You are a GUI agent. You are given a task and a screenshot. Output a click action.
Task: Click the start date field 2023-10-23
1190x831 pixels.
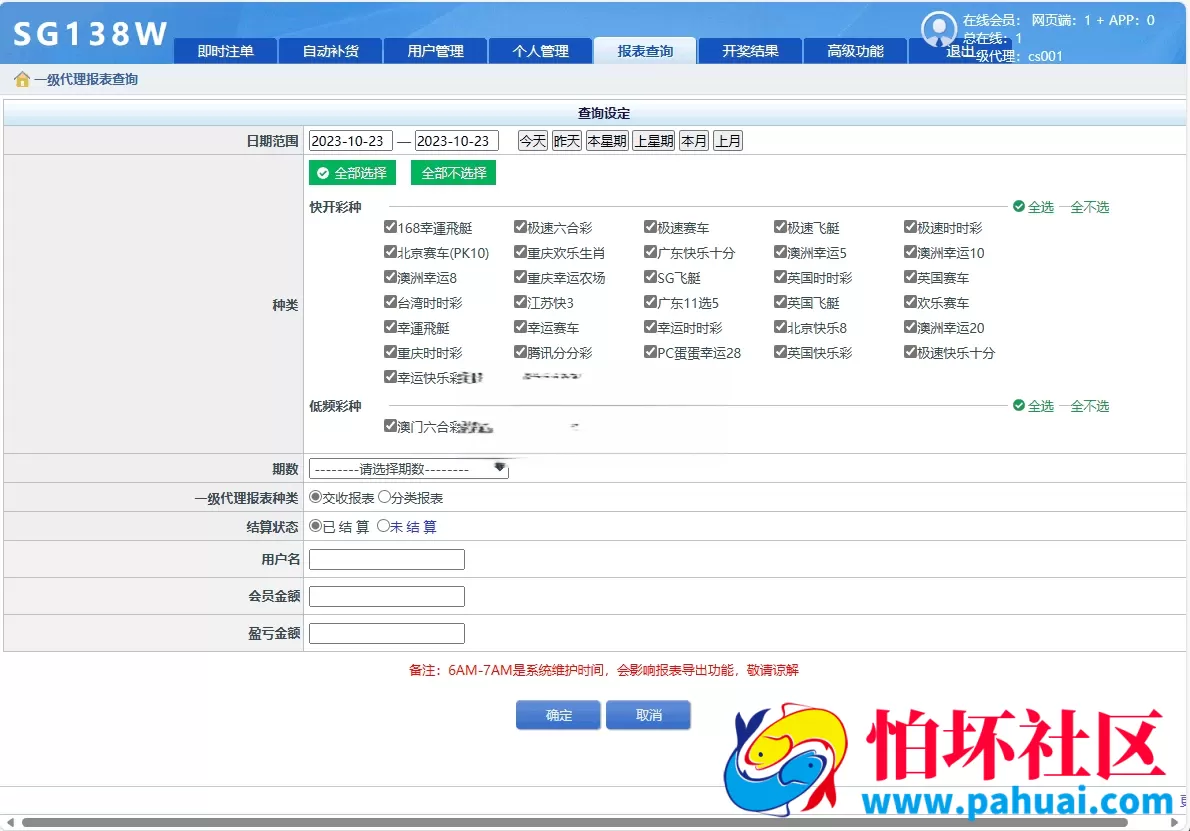click(x=351, y=141)
